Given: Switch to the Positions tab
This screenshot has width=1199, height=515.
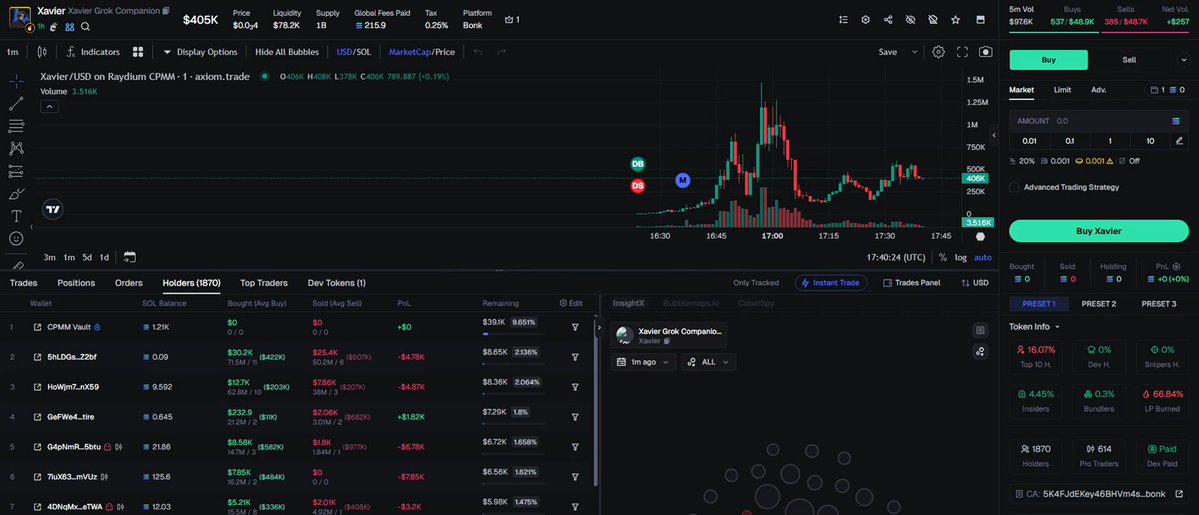Looking at the screenshot, I should (76, 282).
